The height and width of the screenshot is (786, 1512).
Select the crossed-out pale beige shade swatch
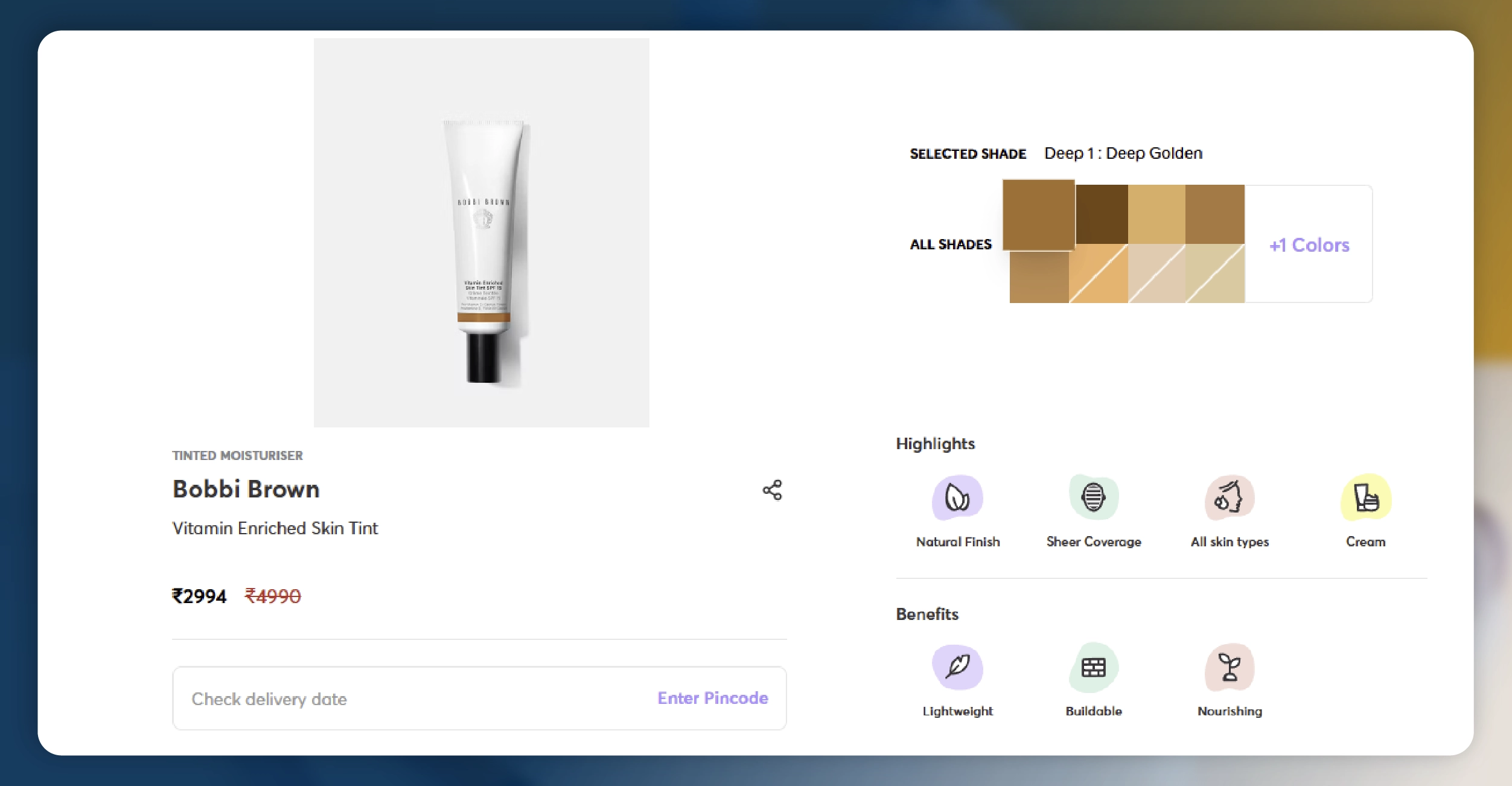pyautogui.click(x=1156, y=273)
